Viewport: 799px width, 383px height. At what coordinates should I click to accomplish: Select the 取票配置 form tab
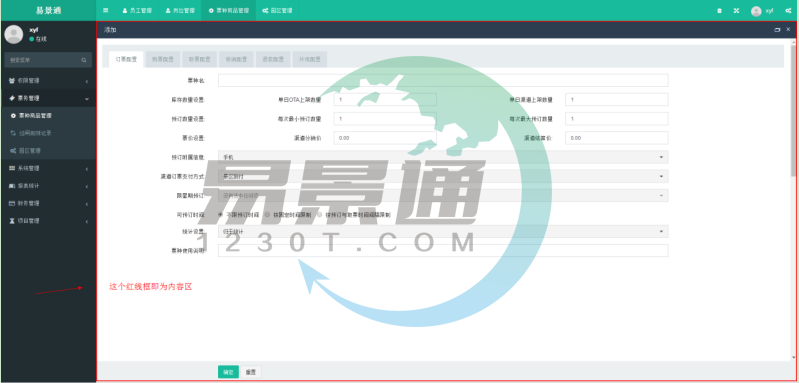pyautogui.click(x=200, y=59)
